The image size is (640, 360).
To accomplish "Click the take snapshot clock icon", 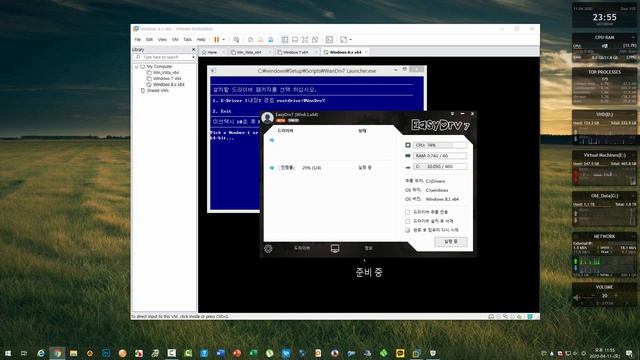I will (250, 40).
